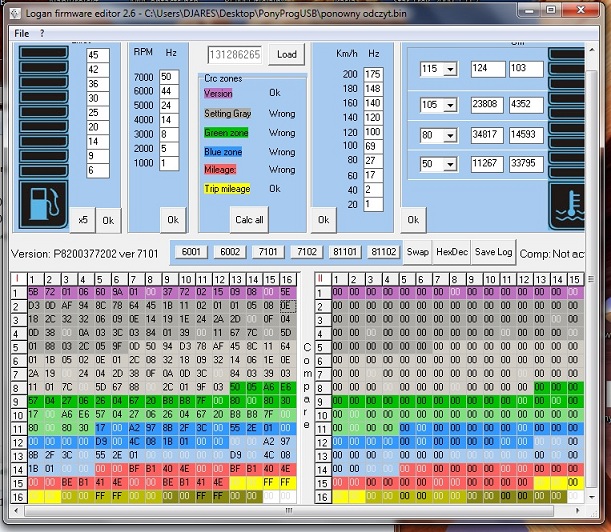Screen dimensions: 611x532
Task: Open the 105 temperature dropdown
Action: tap(450, 105)
